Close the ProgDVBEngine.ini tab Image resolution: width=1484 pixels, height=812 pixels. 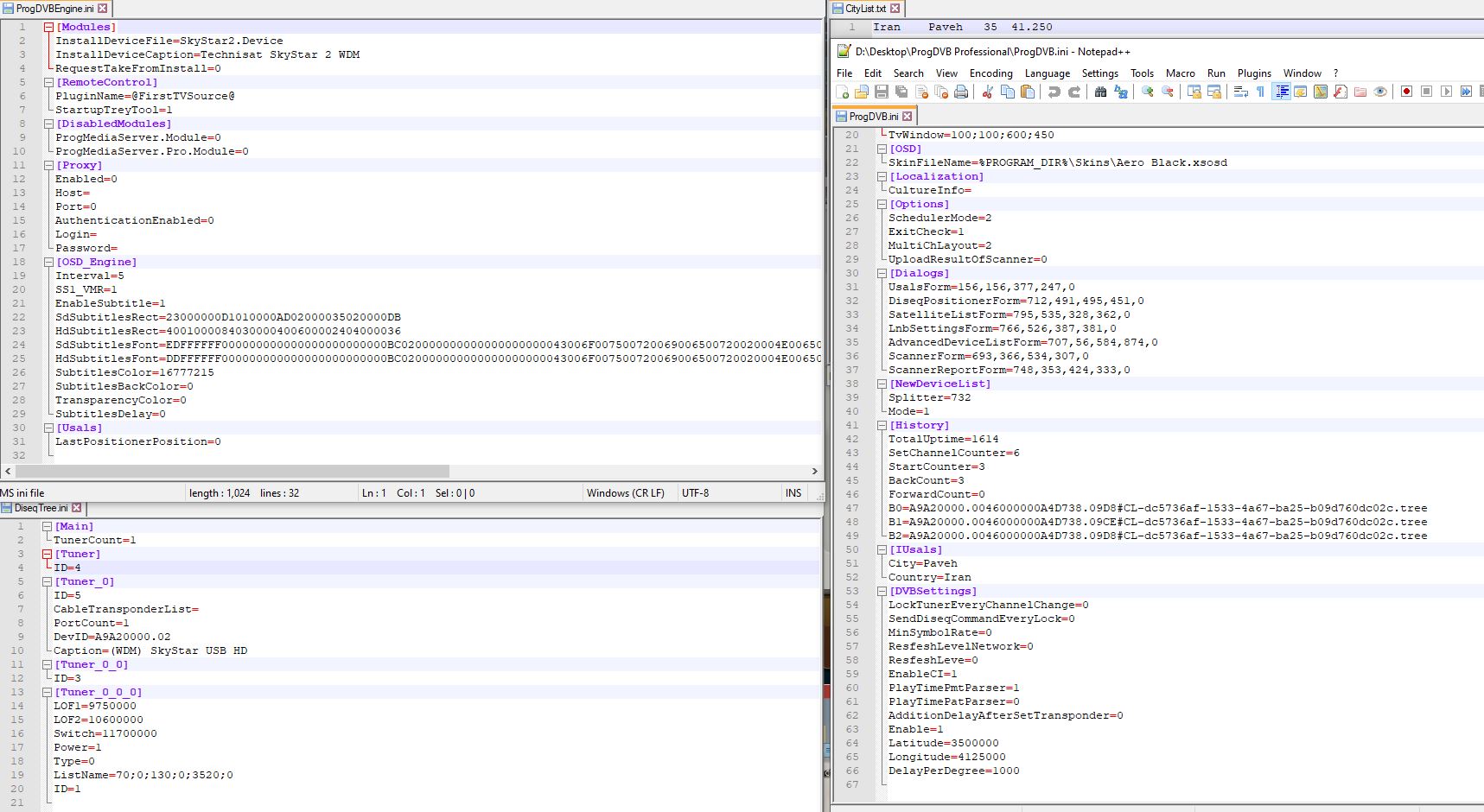click(103, 9)
